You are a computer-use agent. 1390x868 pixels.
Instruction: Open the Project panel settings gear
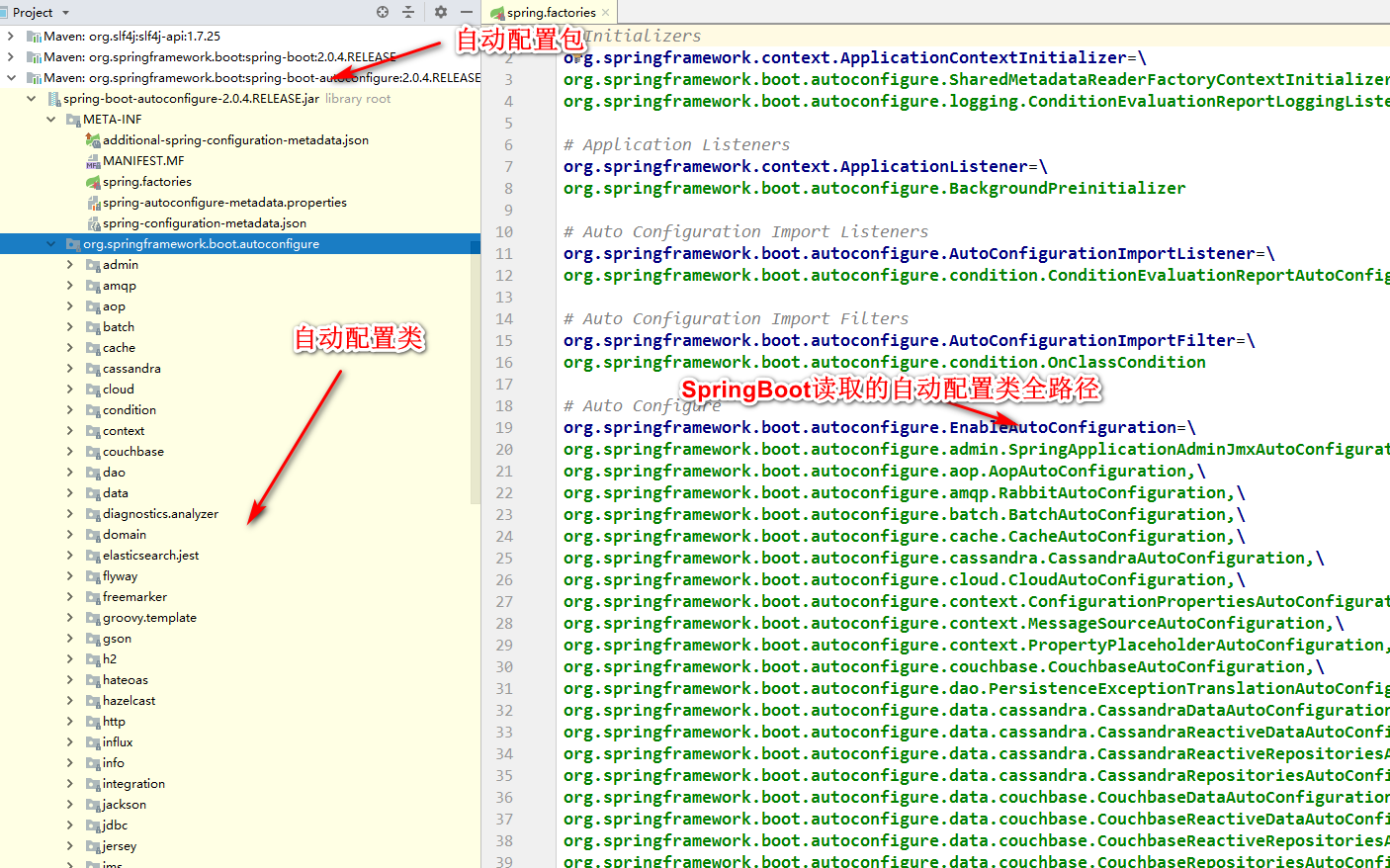[441, 12]
